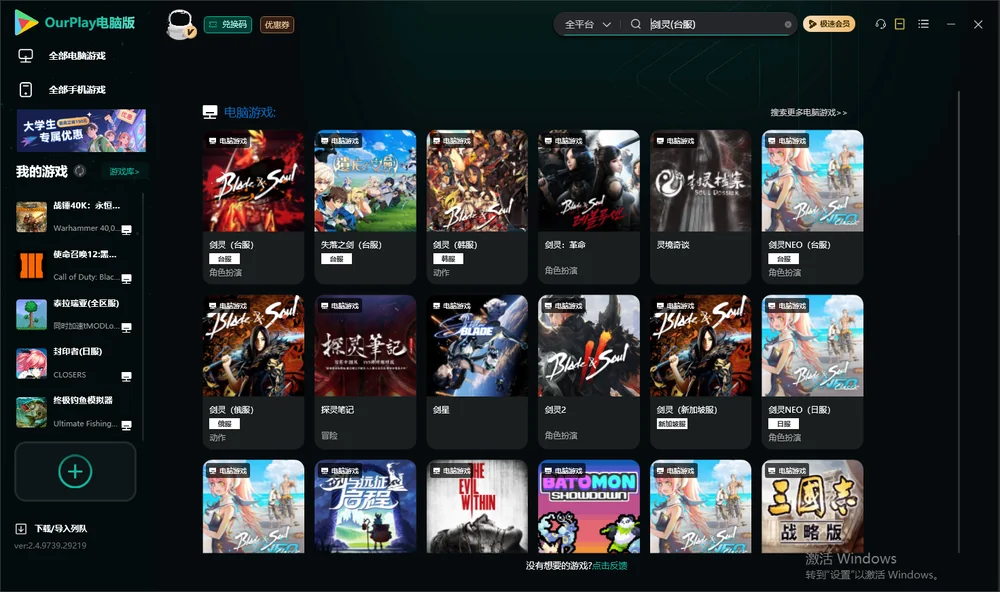Viewport: 1000px width, 592px height.
Task: Click the magnifier search icon
Action: pos(635,24)
